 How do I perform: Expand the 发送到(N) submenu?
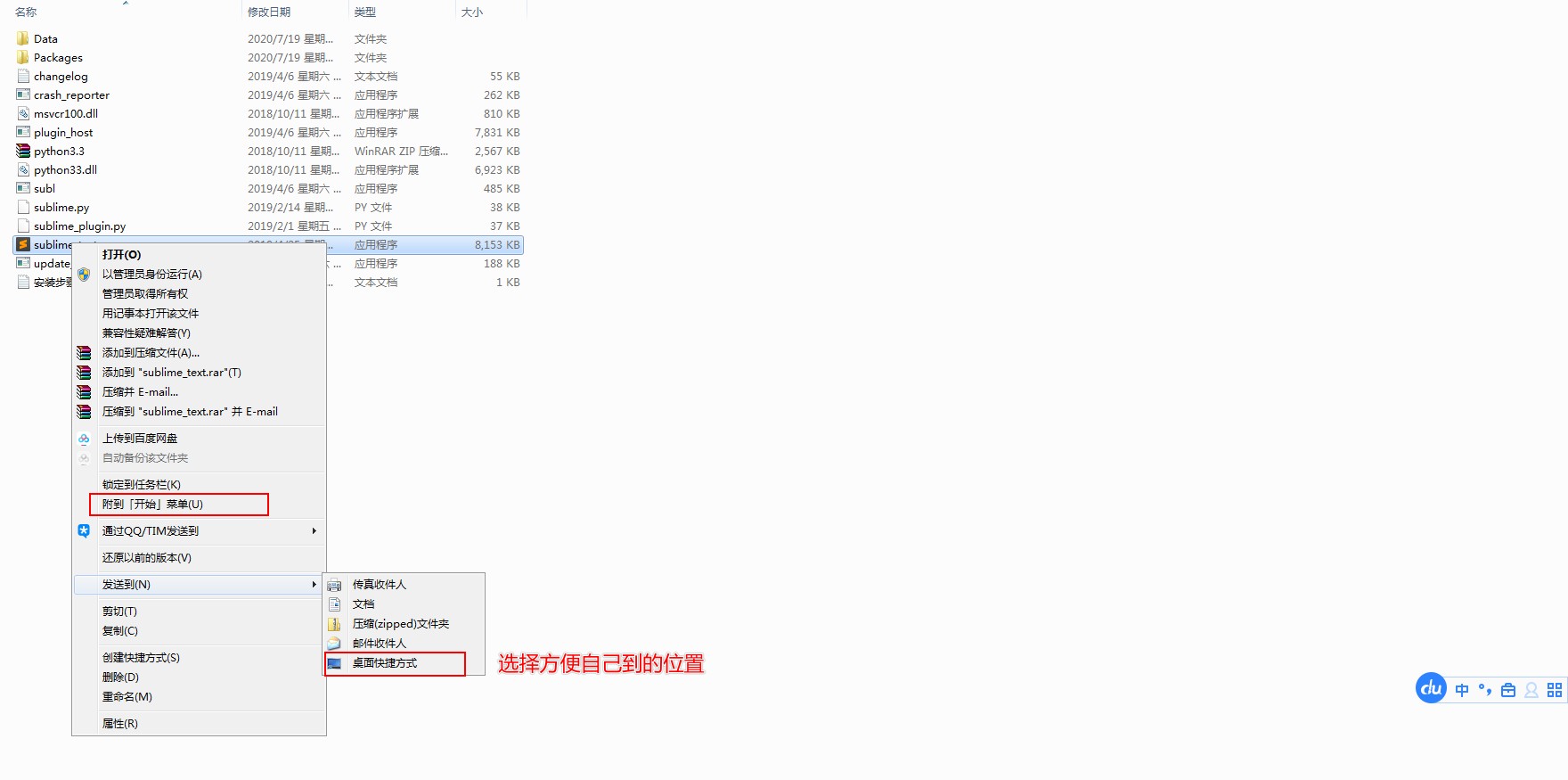pyautogui.click(x=199, y=585)
